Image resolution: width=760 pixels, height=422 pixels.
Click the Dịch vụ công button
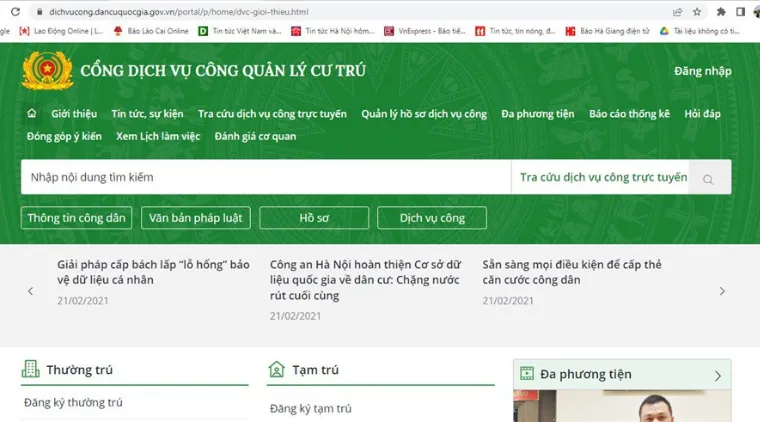pyautogui.click(x=432, y=218)
